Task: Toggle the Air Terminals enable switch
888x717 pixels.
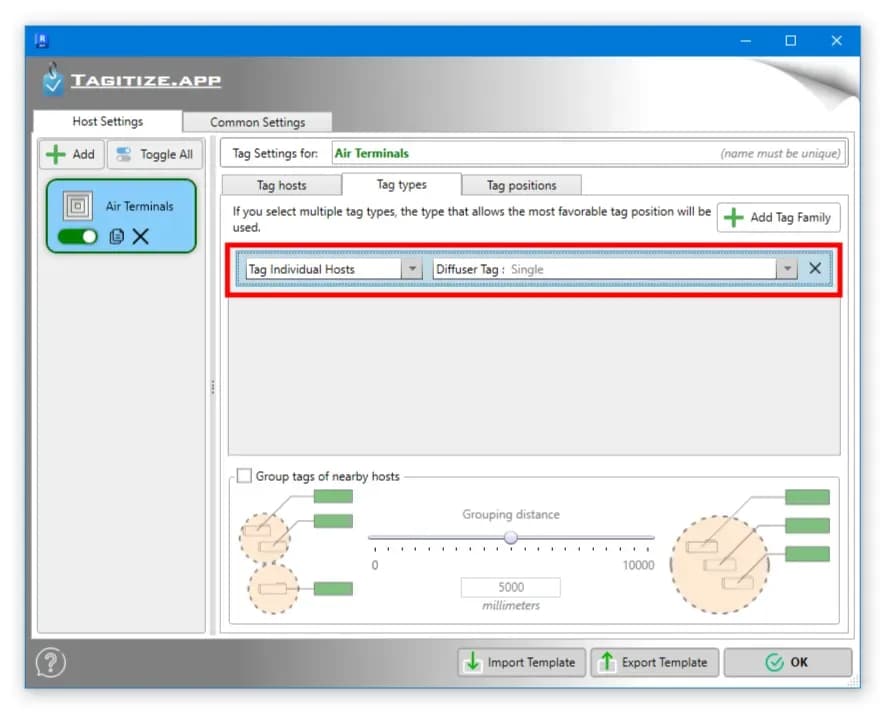Action: (x=78, y=236)
